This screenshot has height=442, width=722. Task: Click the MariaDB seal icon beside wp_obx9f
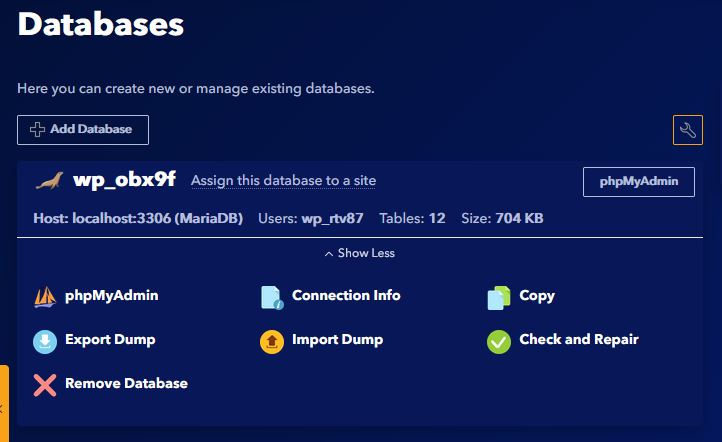pos(49,181)
